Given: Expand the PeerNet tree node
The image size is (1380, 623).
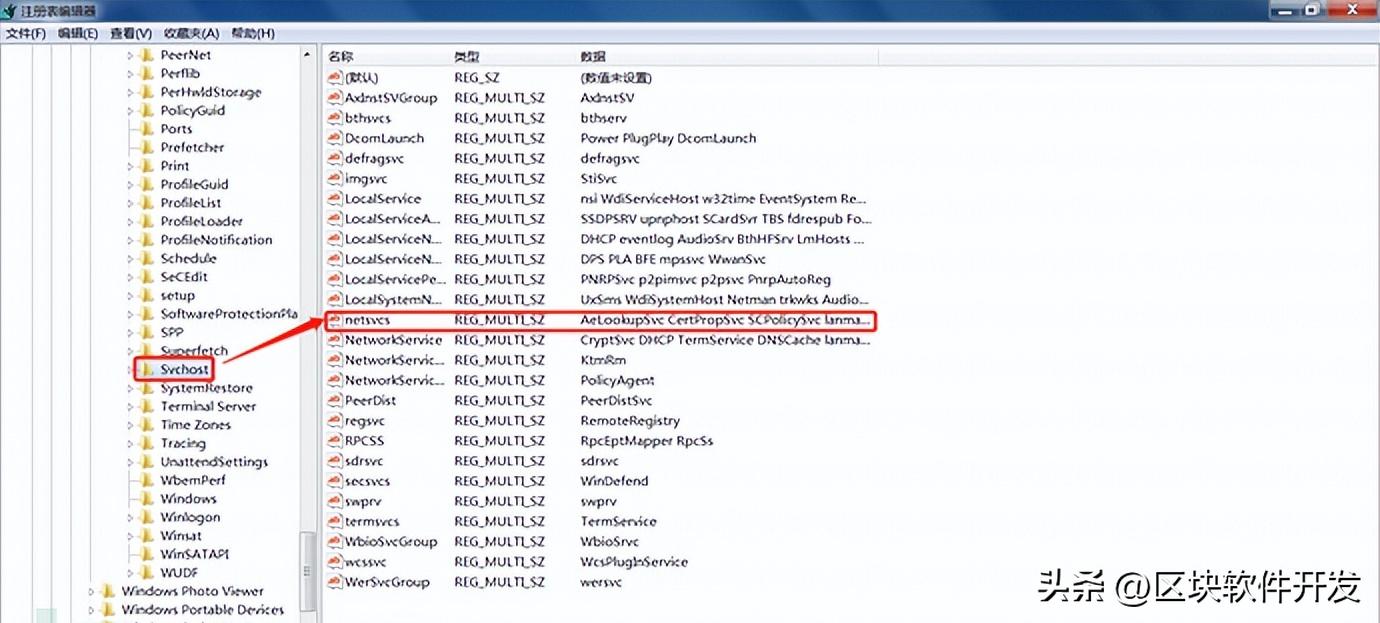Looking at the screenshot, I should (130, 55).
